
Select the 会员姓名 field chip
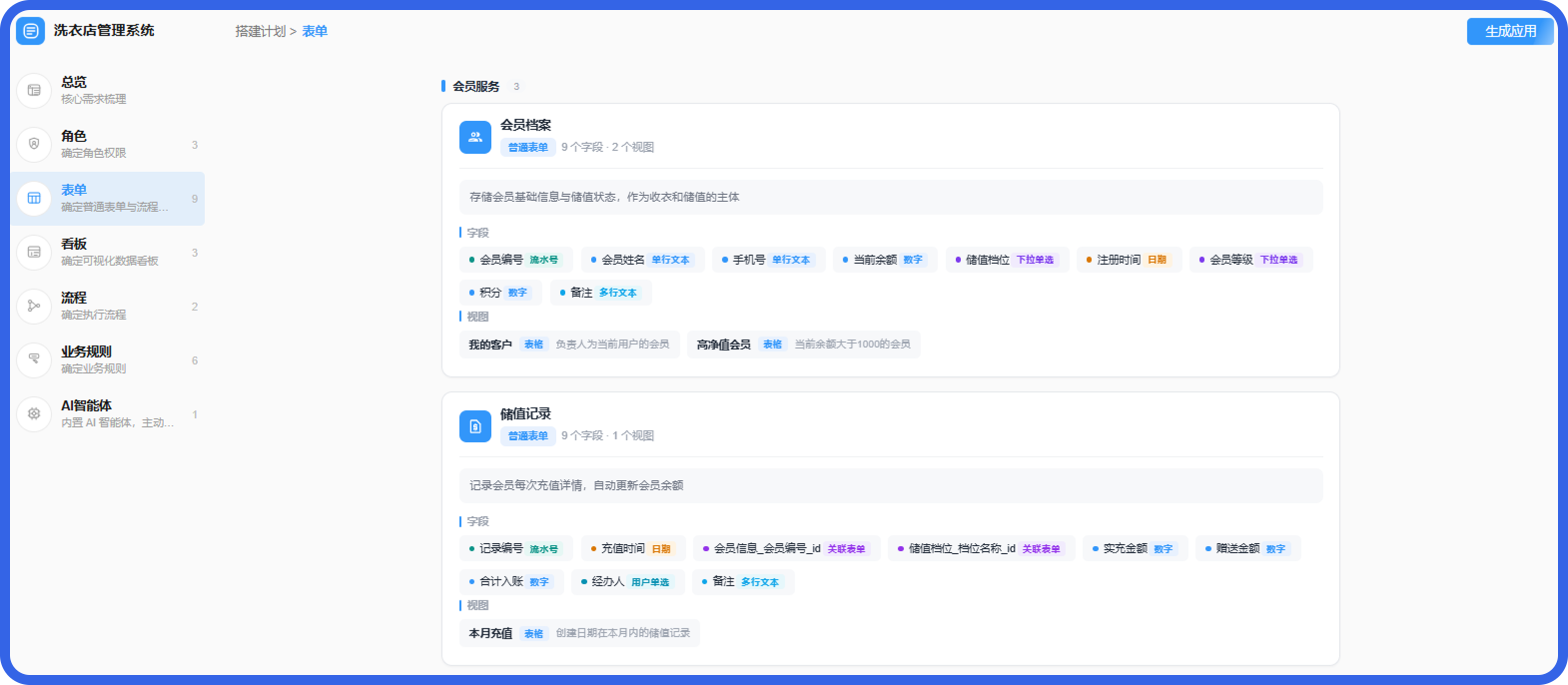click(642, 260)
